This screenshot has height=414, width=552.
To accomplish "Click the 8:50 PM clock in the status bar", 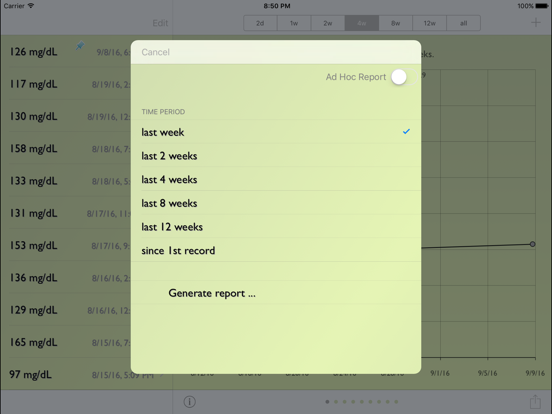I will (277, 6).
